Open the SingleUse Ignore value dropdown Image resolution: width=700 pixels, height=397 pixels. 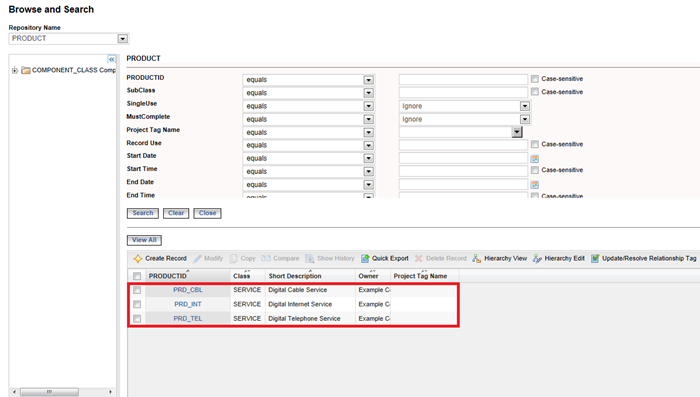[x=525, y=106]
